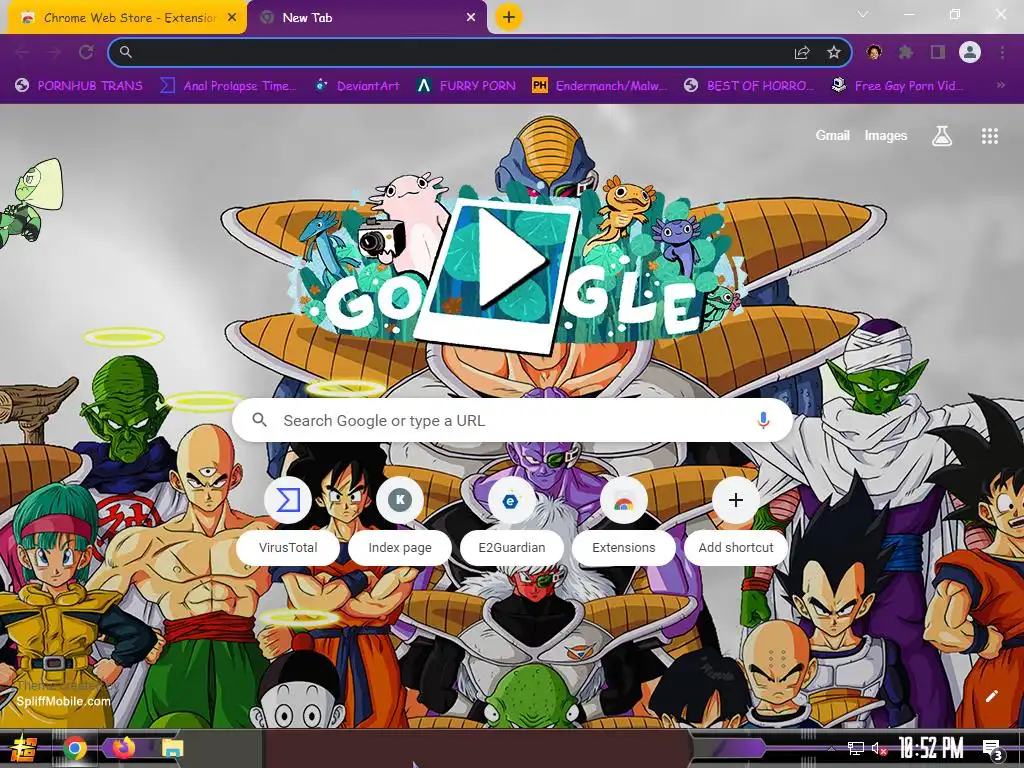Share this page icon in address bar

click(x=802, y=52)
